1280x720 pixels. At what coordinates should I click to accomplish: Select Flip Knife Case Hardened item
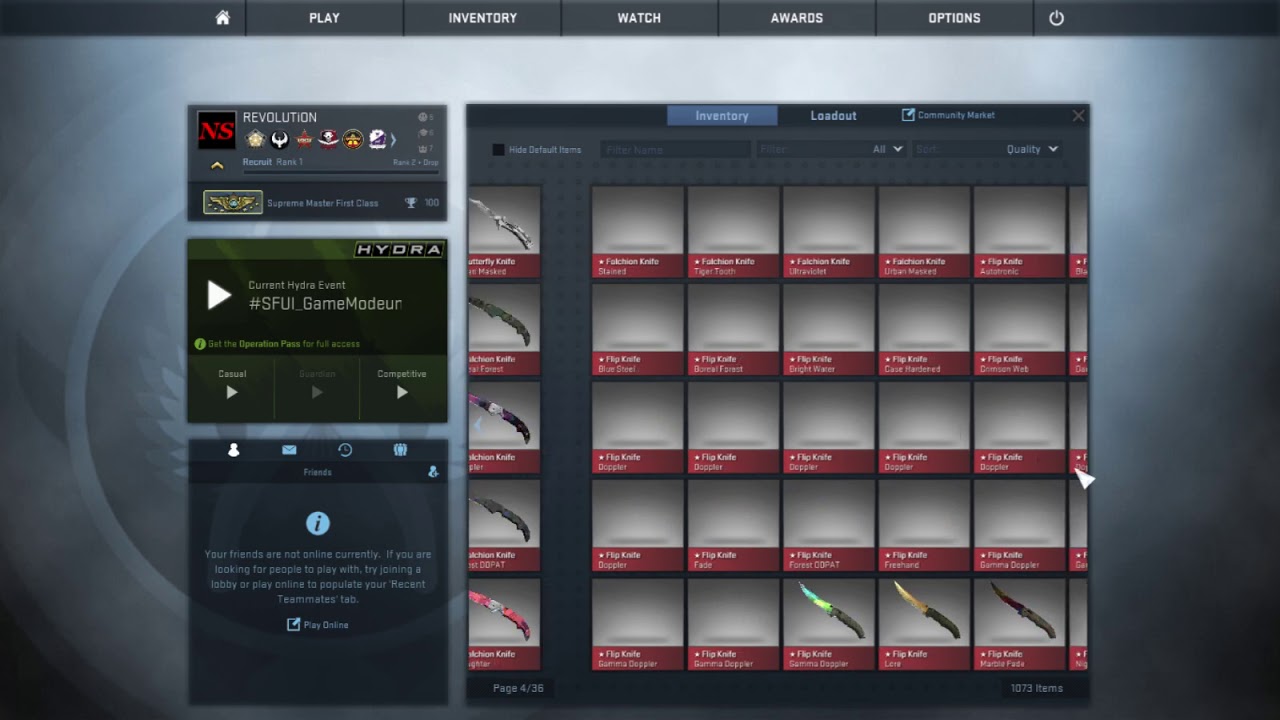pyautogui.click(x=924, y=329)
